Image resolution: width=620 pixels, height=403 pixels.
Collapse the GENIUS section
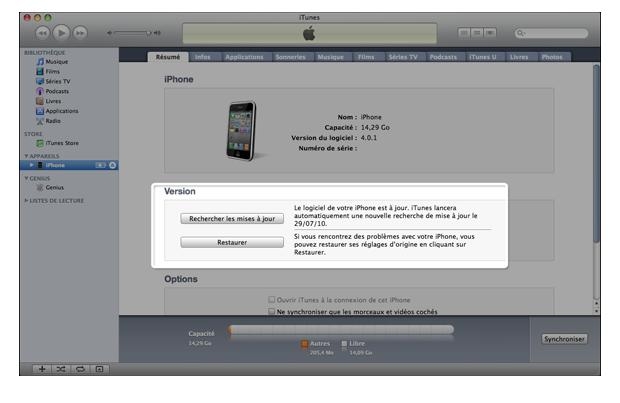pos(26,178)
